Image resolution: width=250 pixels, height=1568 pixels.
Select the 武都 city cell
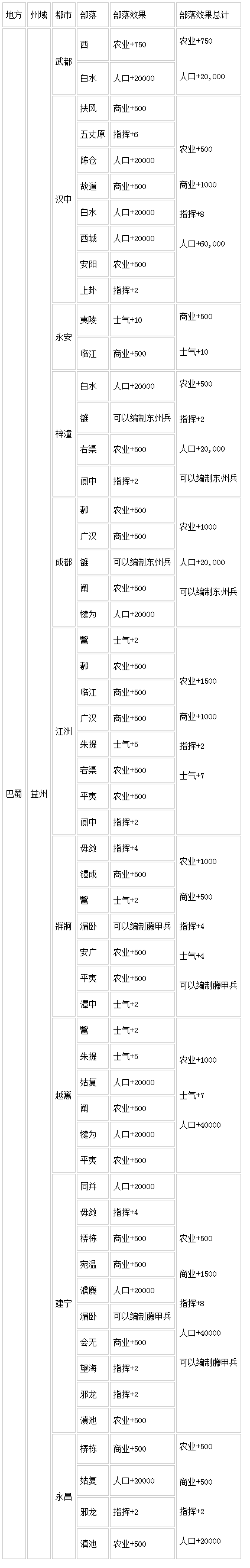[x=63, y=61]
